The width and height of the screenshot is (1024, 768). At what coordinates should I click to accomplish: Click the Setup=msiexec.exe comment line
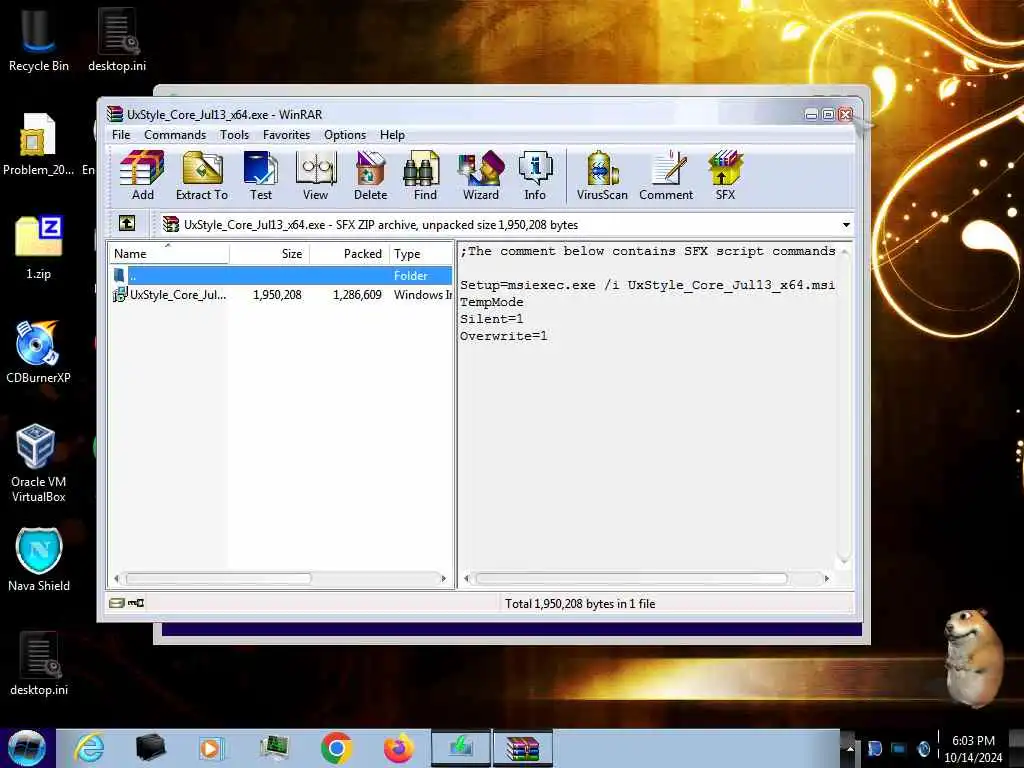[647, 285]
